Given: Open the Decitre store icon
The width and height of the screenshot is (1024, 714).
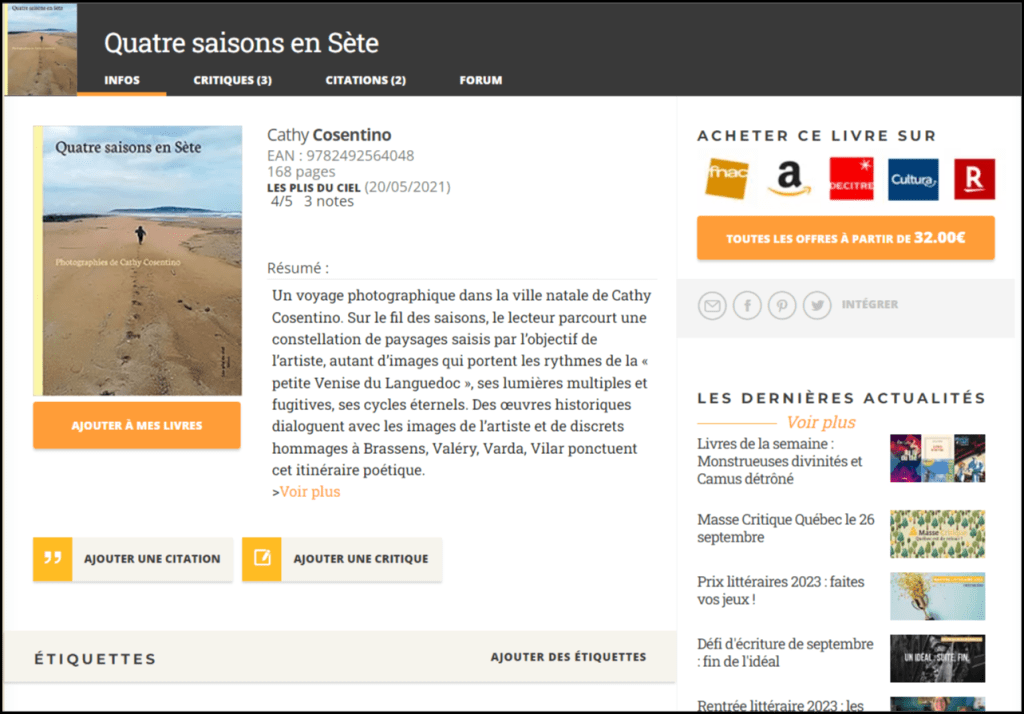Looking at the screenshot, I should (851, 179).
